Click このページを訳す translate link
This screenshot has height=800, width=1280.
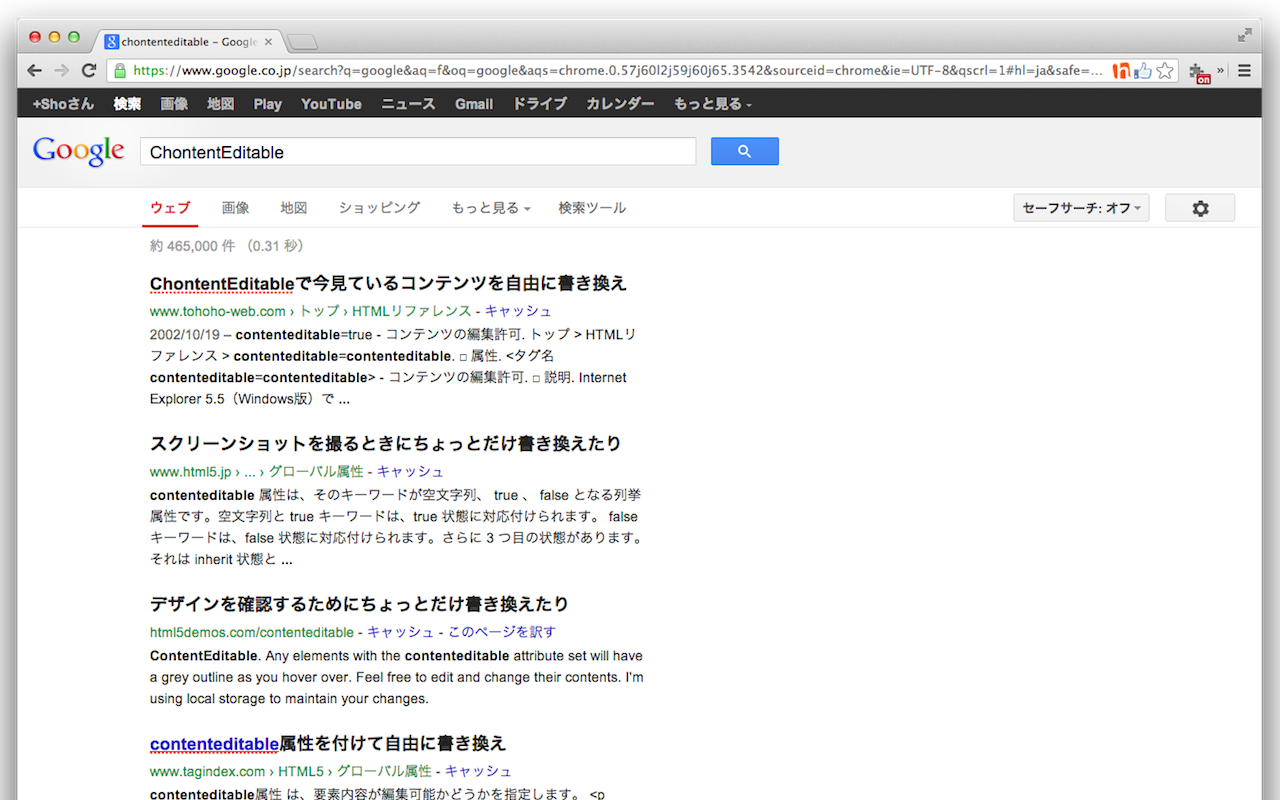[501, 632]
